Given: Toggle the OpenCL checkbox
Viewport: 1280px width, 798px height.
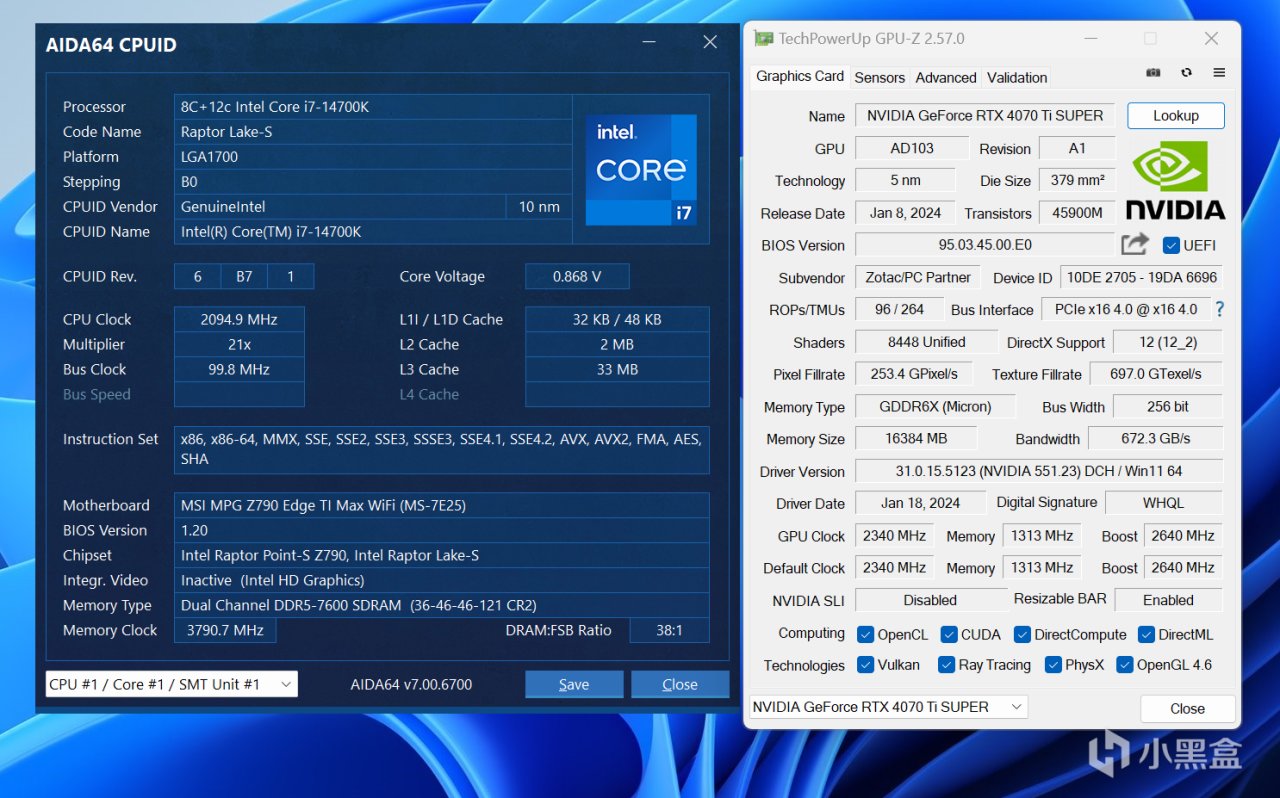Looking at the screenshot, I should point(866,634).
